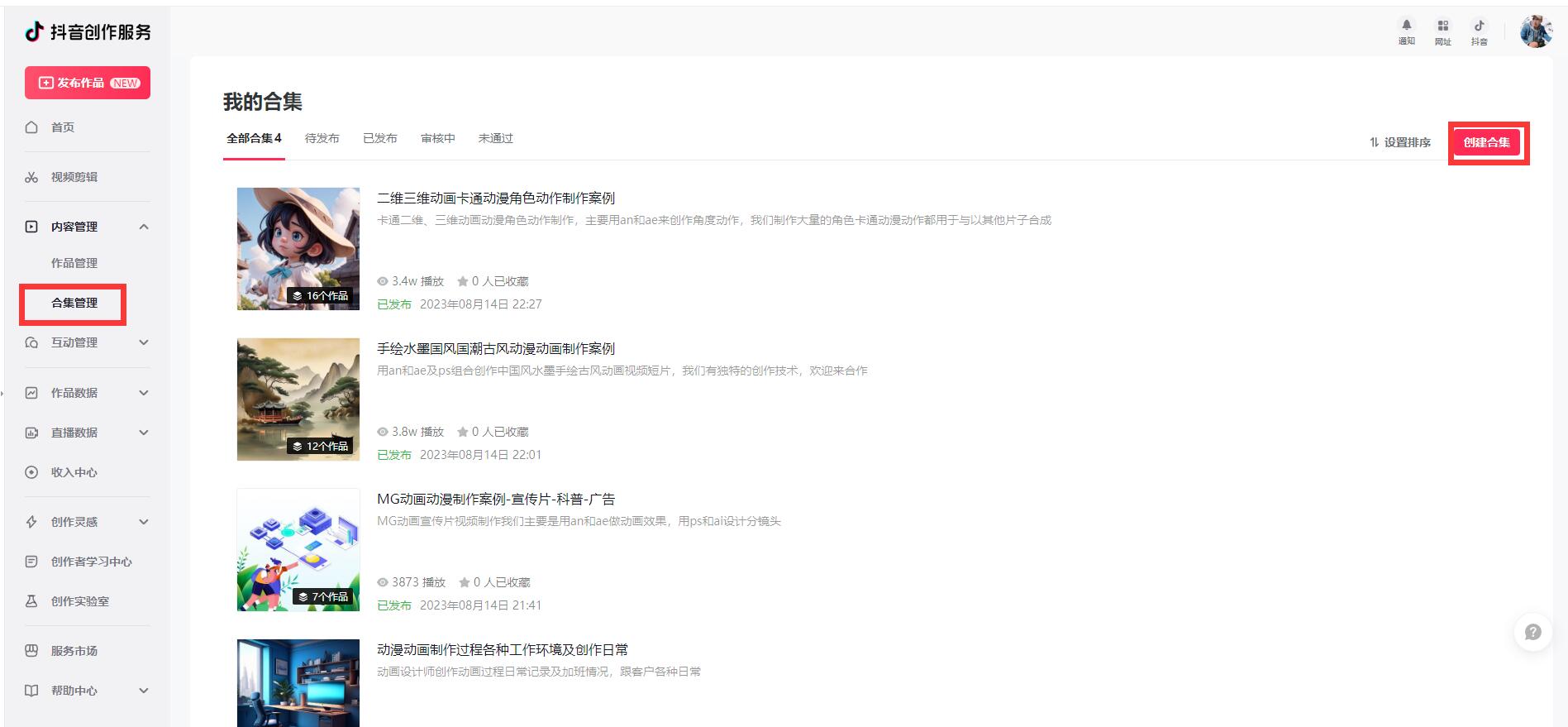1568x727 pixels.
Task: Click the home icon beside 首页
Action: [31, 127]
